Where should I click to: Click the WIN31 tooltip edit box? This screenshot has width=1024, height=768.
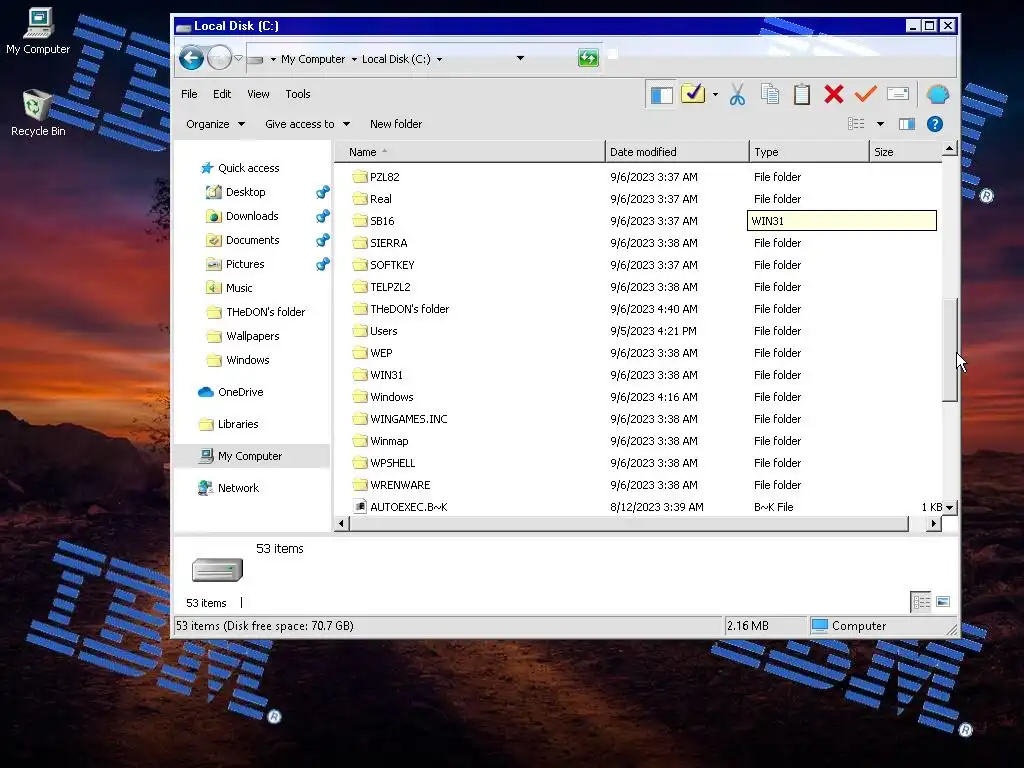[842, 221]
